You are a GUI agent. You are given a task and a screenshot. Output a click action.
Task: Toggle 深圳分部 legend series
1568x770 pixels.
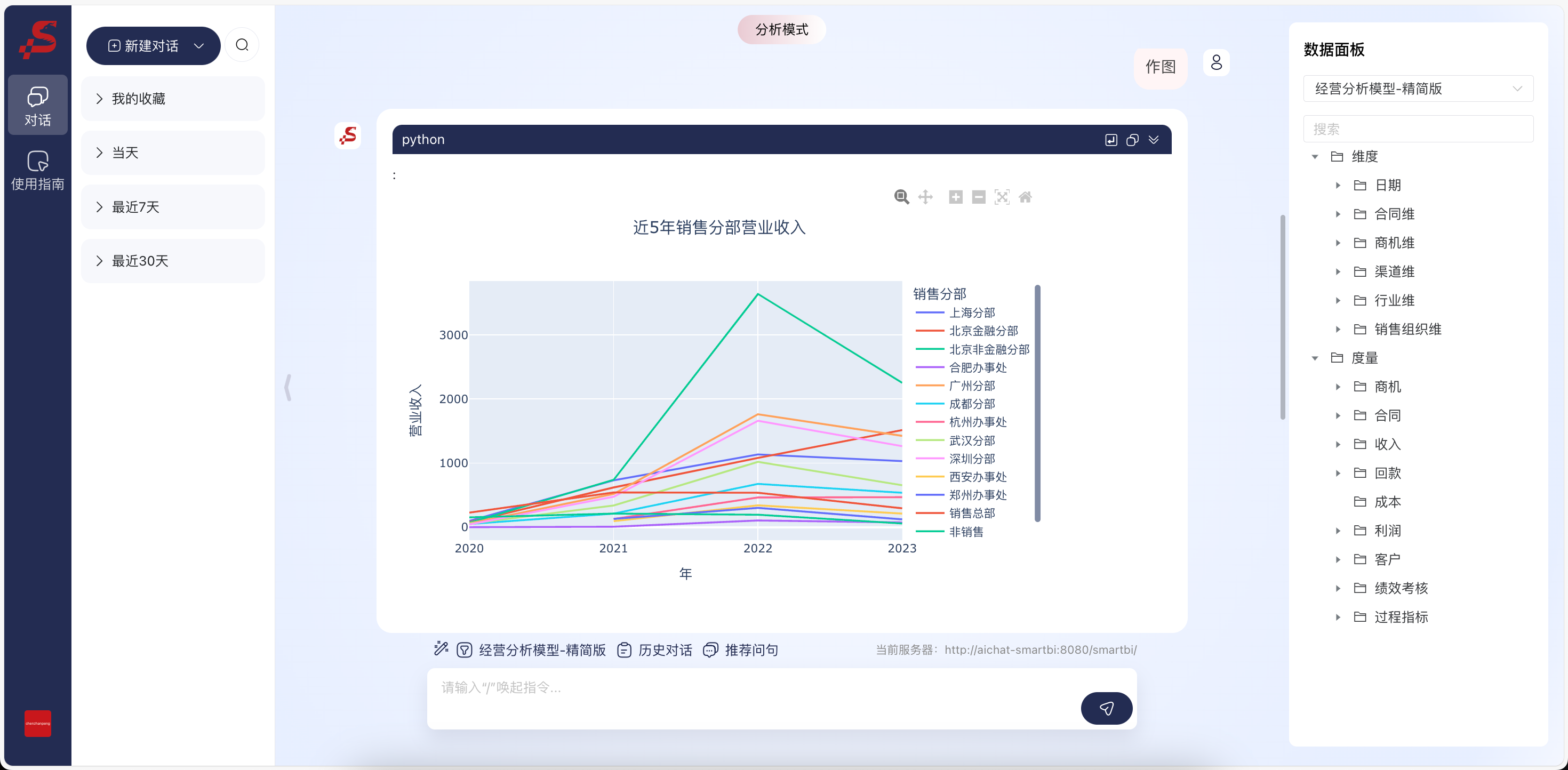[956, 459]
